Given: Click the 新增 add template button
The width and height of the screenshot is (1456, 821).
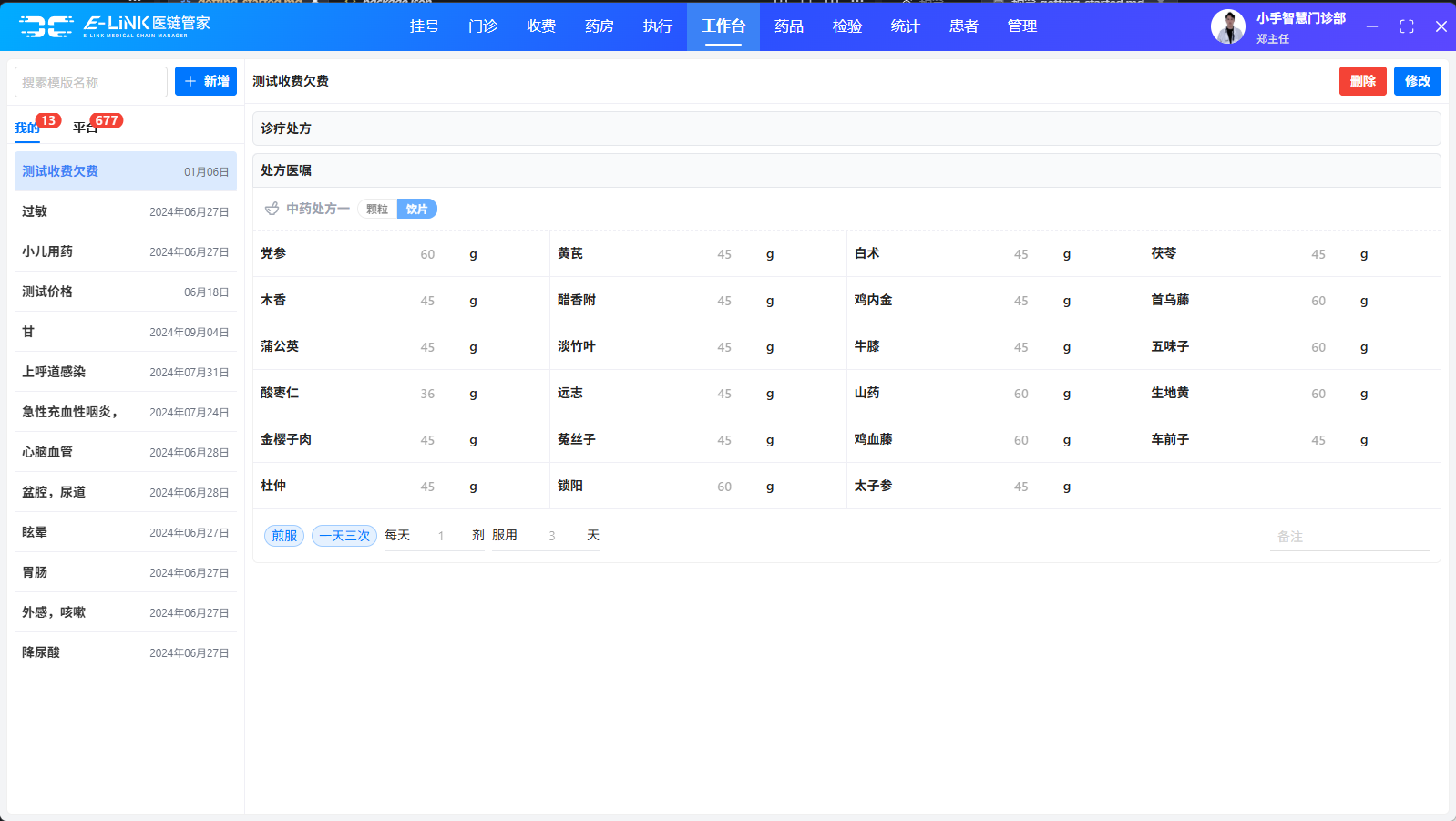Looking at the screenshot, I should (x=206, y=81).
